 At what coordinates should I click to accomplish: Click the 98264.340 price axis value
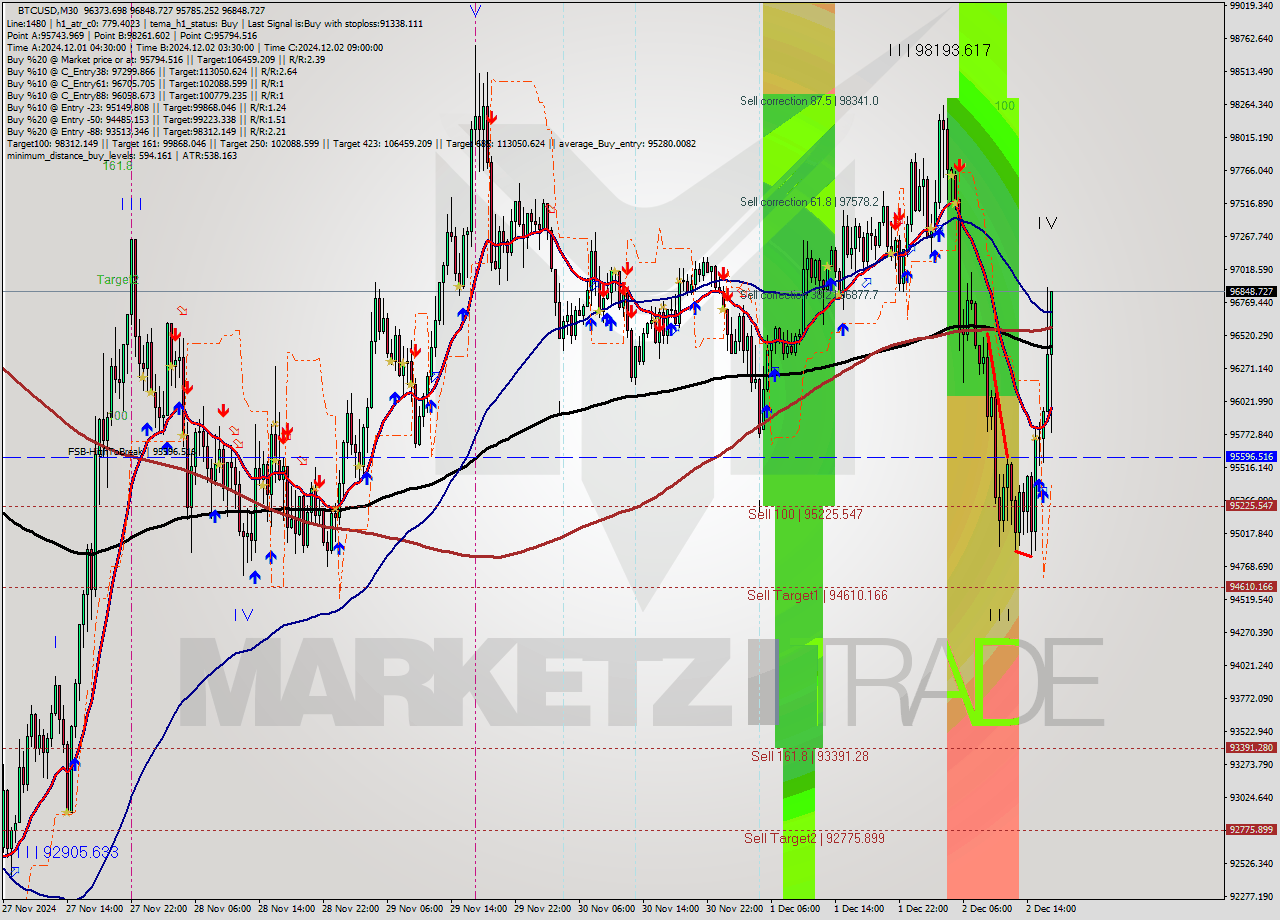(x=1251, y=104)
